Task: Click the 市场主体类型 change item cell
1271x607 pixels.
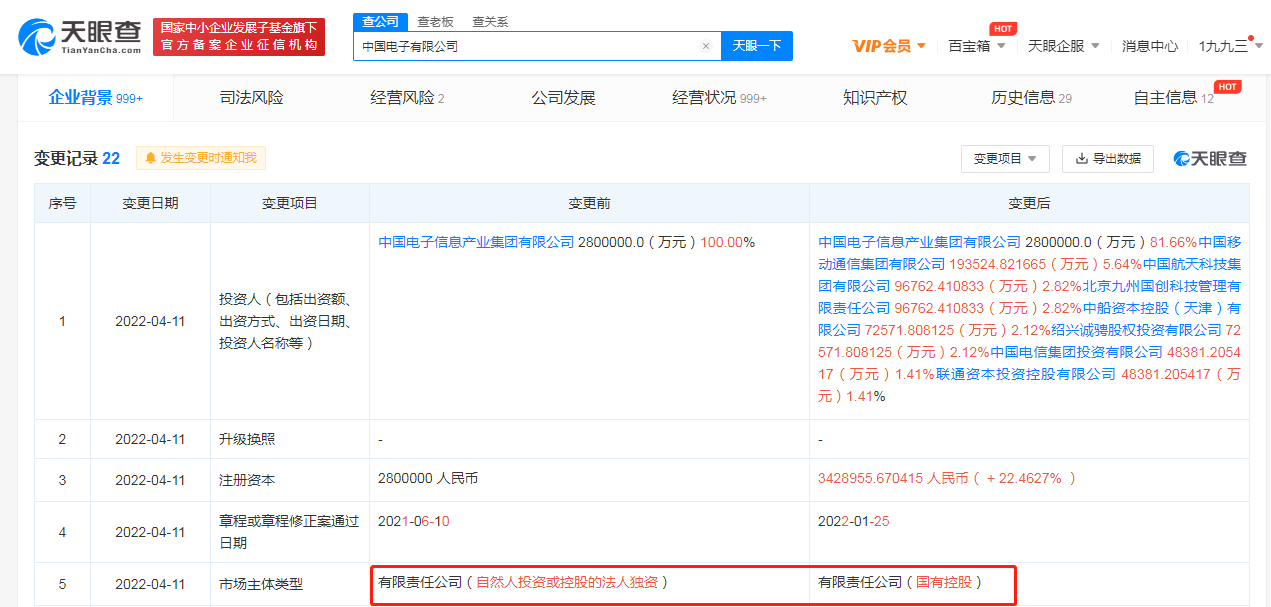Action: click(290, 584)
